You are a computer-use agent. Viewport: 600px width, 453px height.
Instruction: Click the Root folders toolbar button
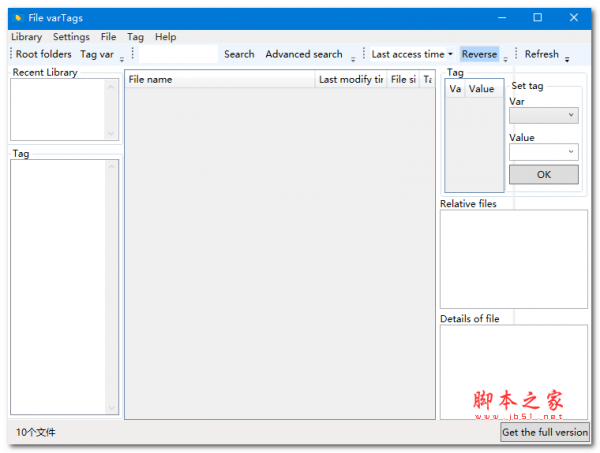[44, 54]
